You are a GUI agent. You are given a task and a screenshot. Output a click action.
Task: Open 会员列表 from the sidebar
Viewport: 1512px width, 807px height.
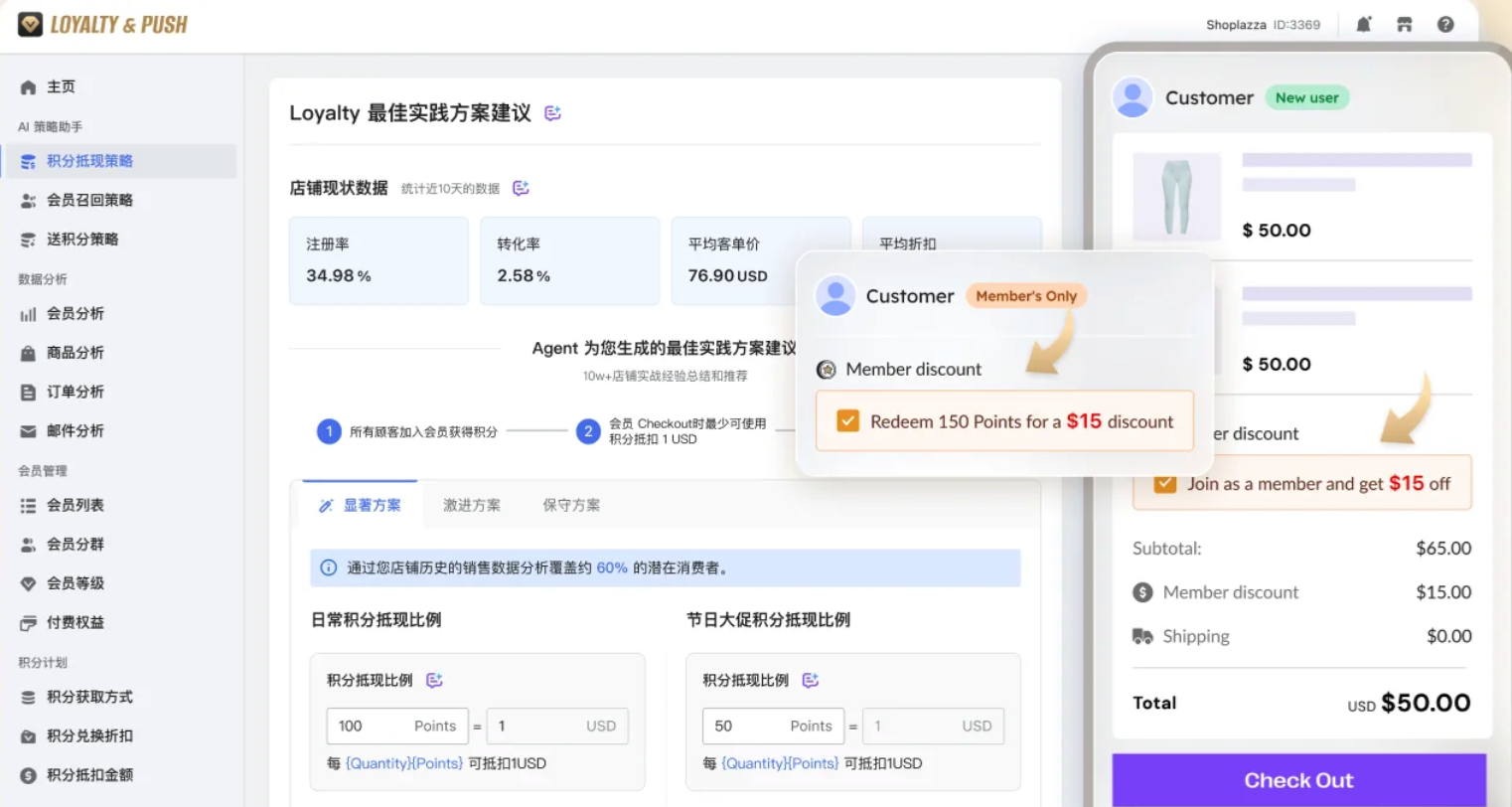[x=65, y=505]
